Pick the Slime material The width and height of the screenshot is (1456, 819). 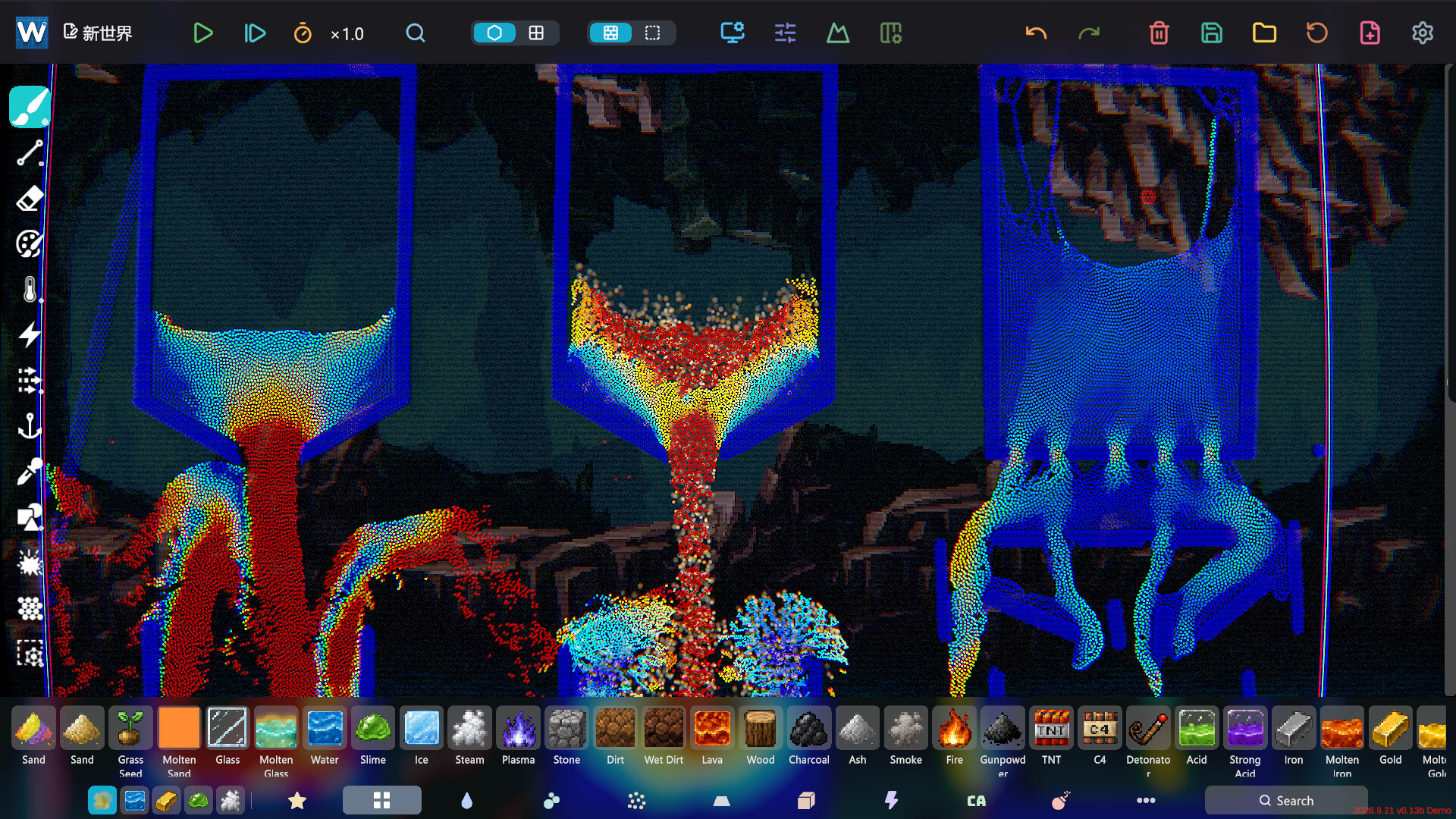pyautogui.click(x=373, y=729)
